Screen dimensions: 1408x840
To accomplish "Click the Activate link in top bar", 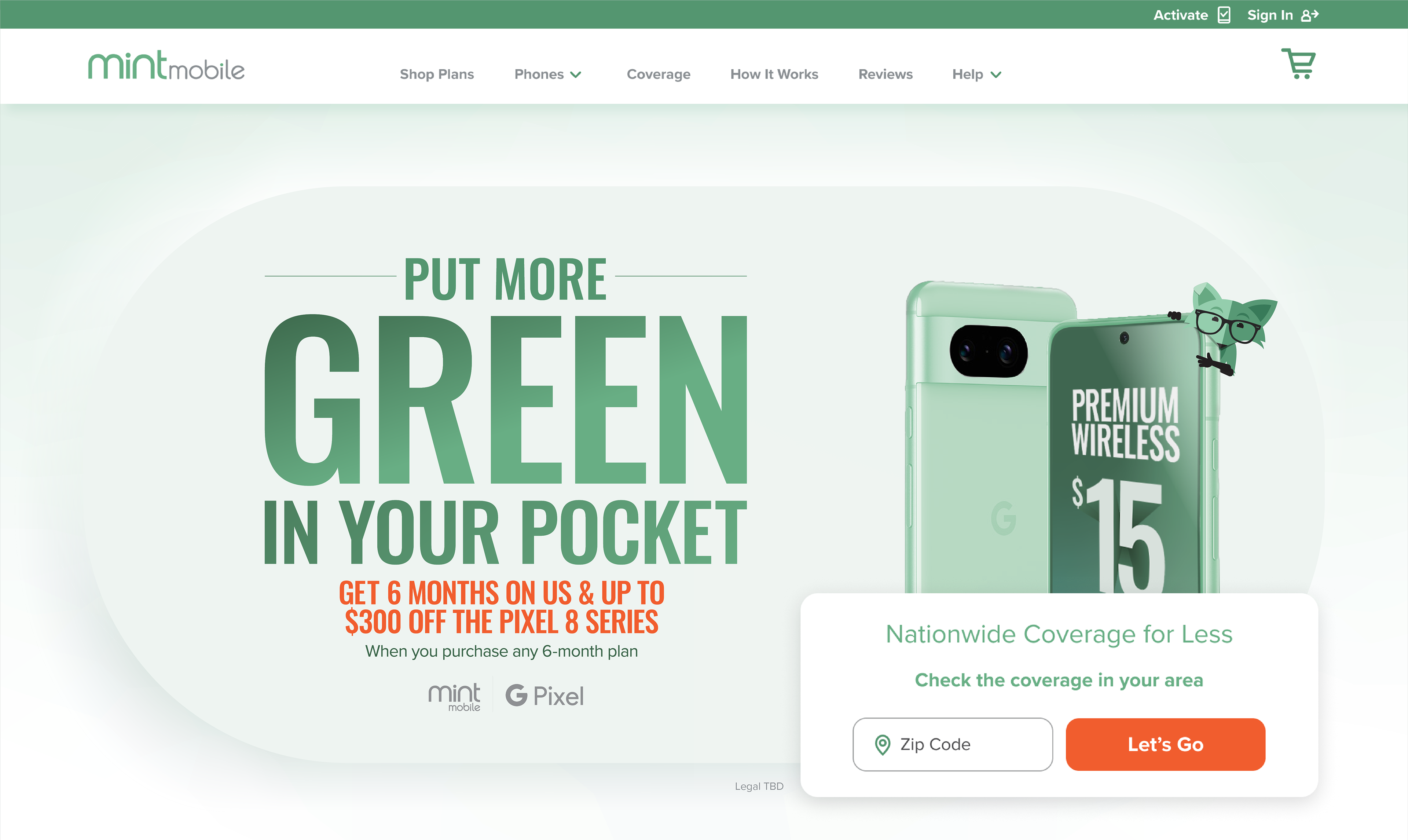I will [1181, 15].
